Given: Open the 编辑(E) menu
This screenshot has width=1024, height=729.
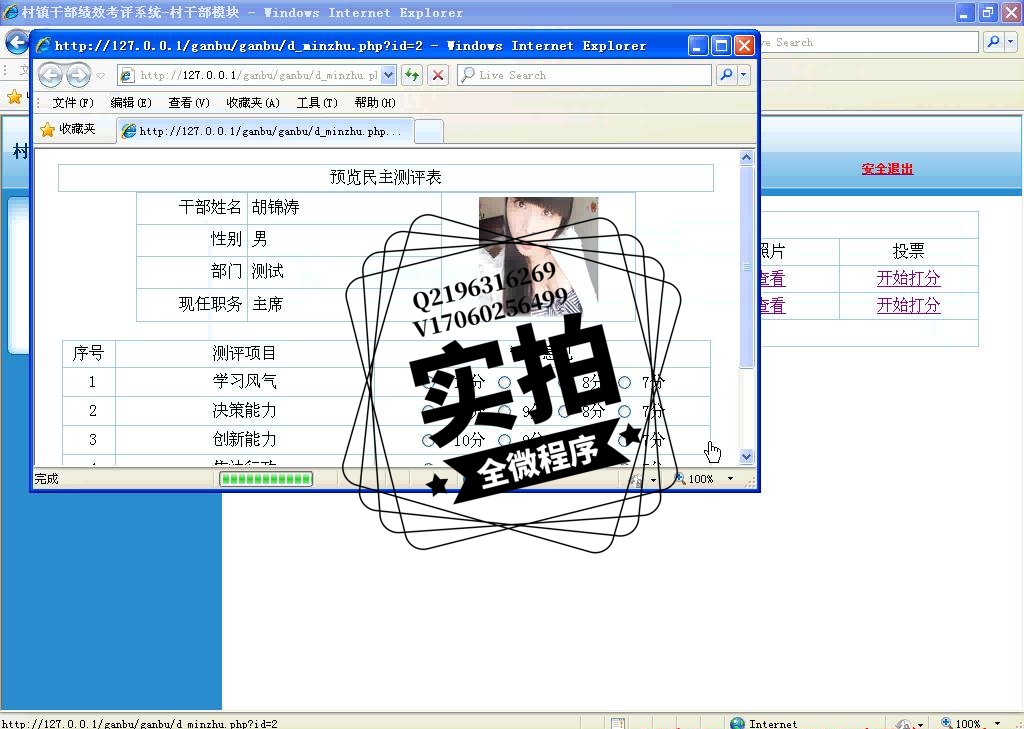Looking at the screenshot, I should click(131, 103).
